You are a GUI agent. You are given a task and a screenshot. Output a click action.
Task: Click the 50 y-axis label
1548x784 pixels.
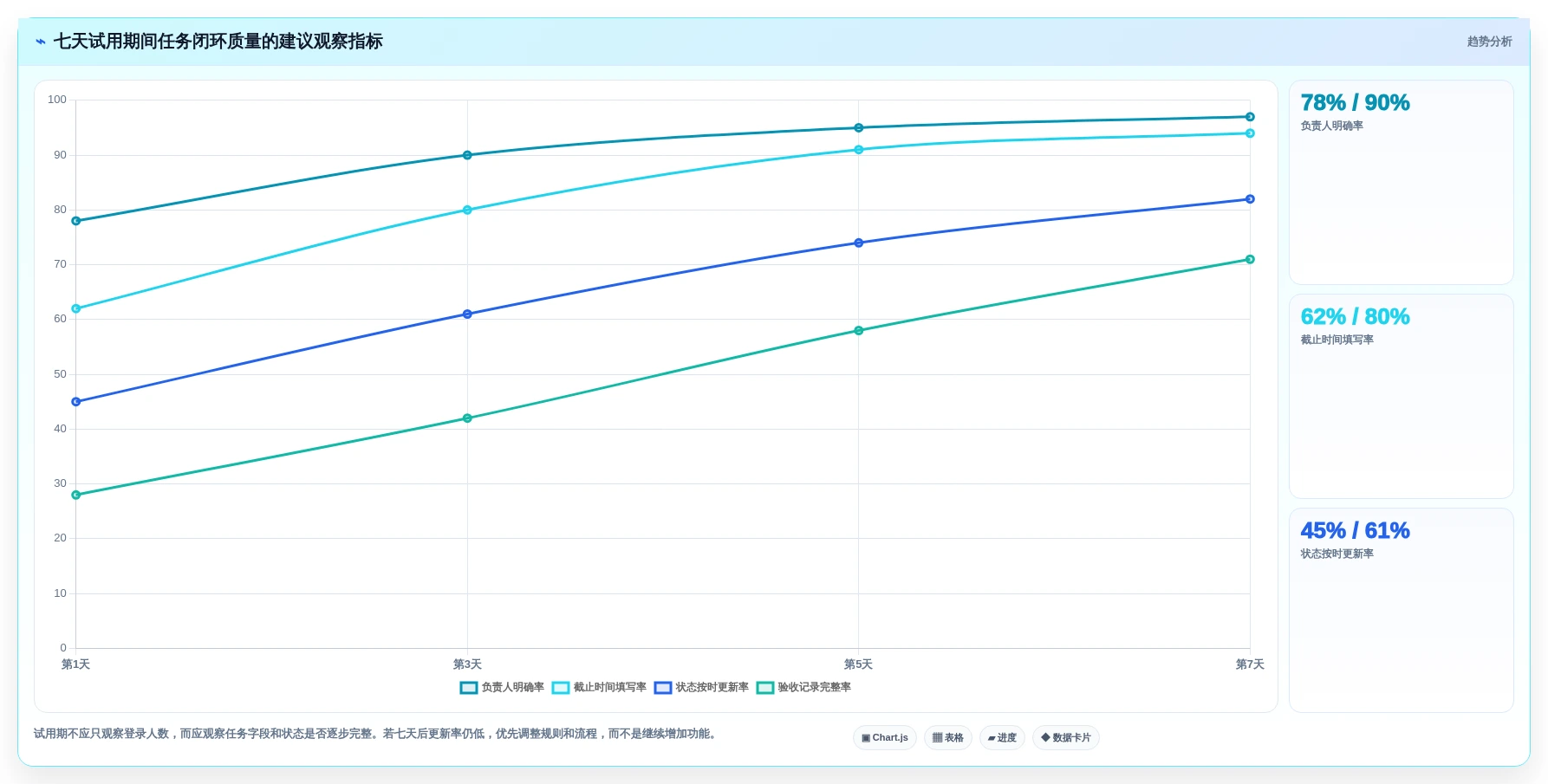[60, 374]
